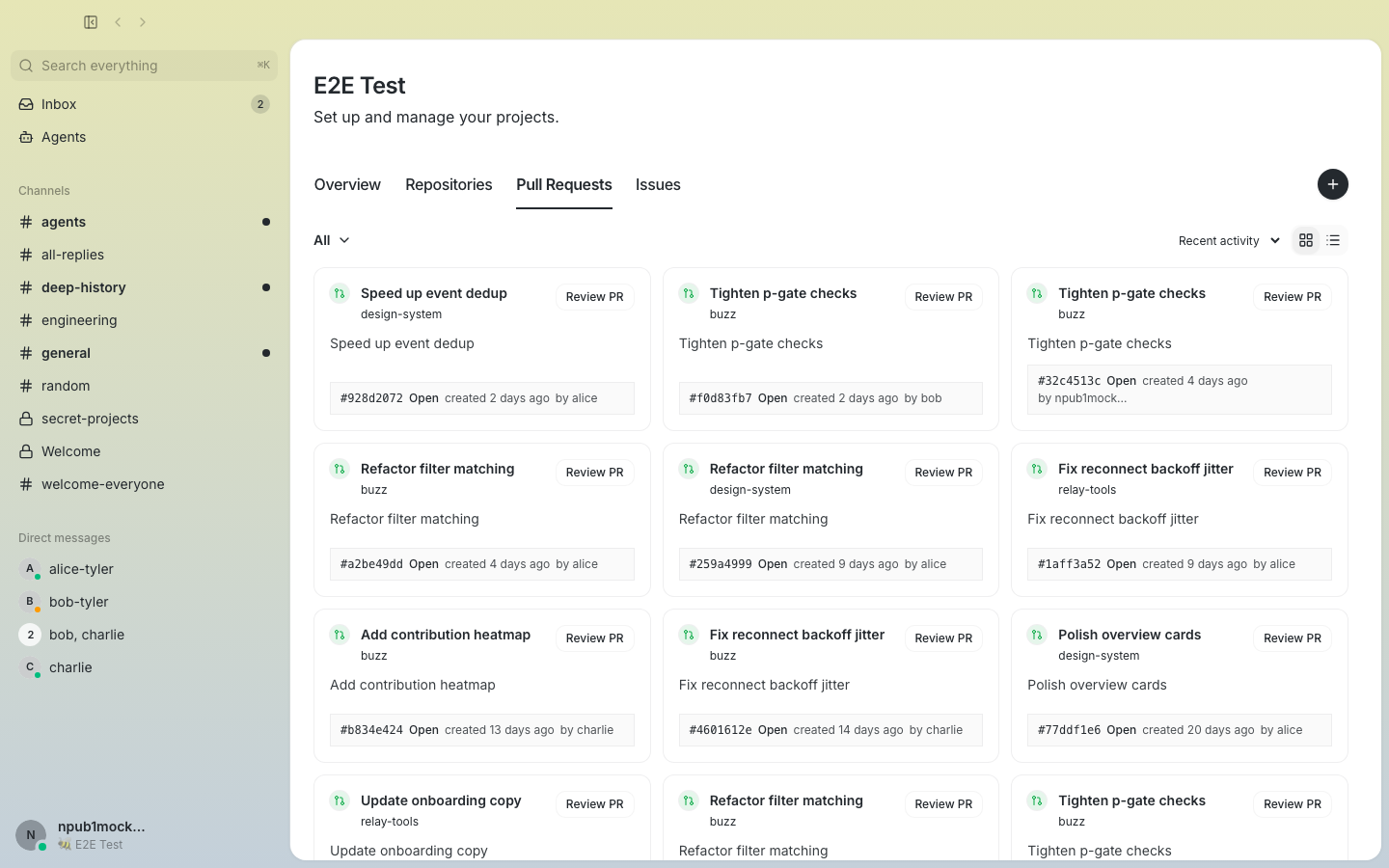Open the agents channel
Image resolution: width=1389 pixels, height=868 pixels.
pyautogui.click(x=144, y=222)
